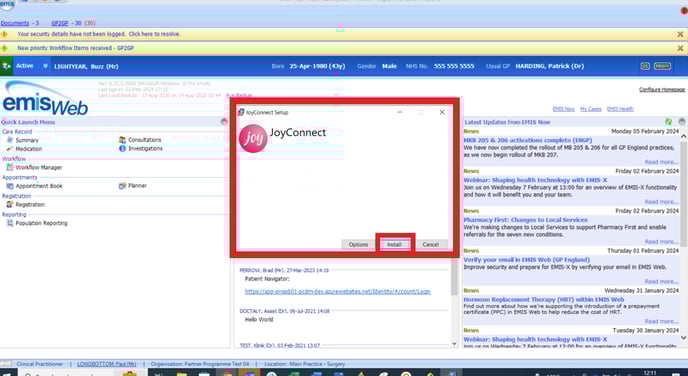Click Location: Main Practice - Surgery status text

coord(305,364)
